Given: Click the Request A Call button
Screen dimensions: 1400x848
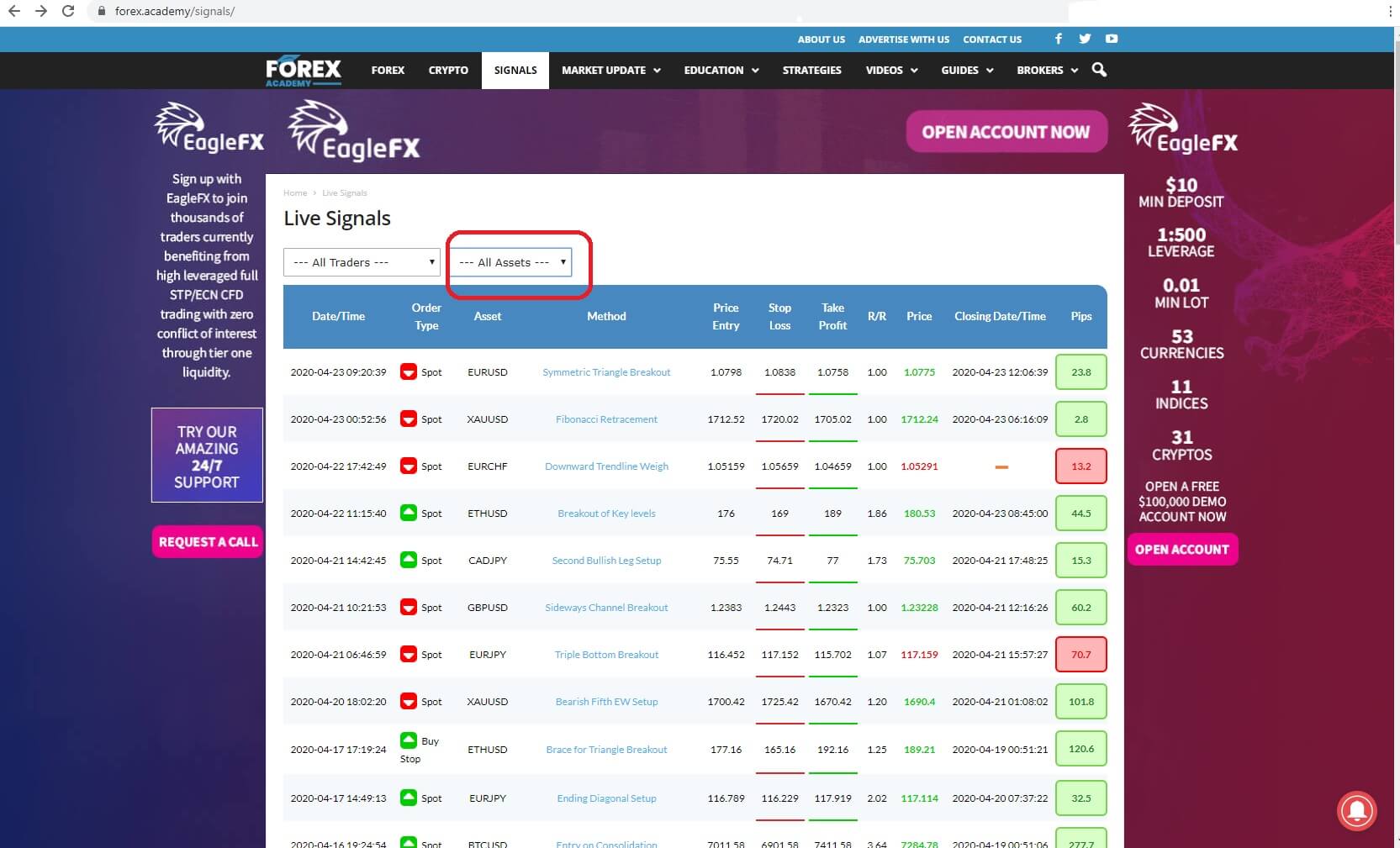Looking at the screenshot, I should (208, 542).
